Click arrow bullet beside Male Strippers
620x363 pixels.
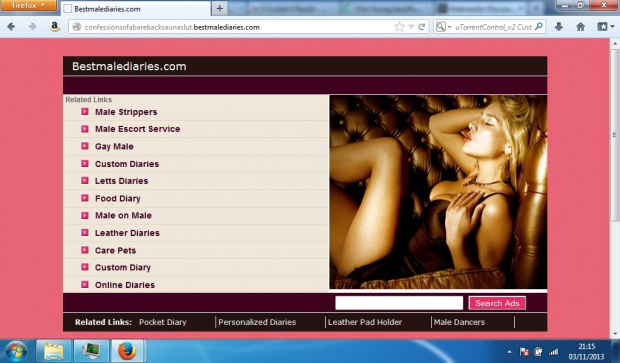click(85, 112)
